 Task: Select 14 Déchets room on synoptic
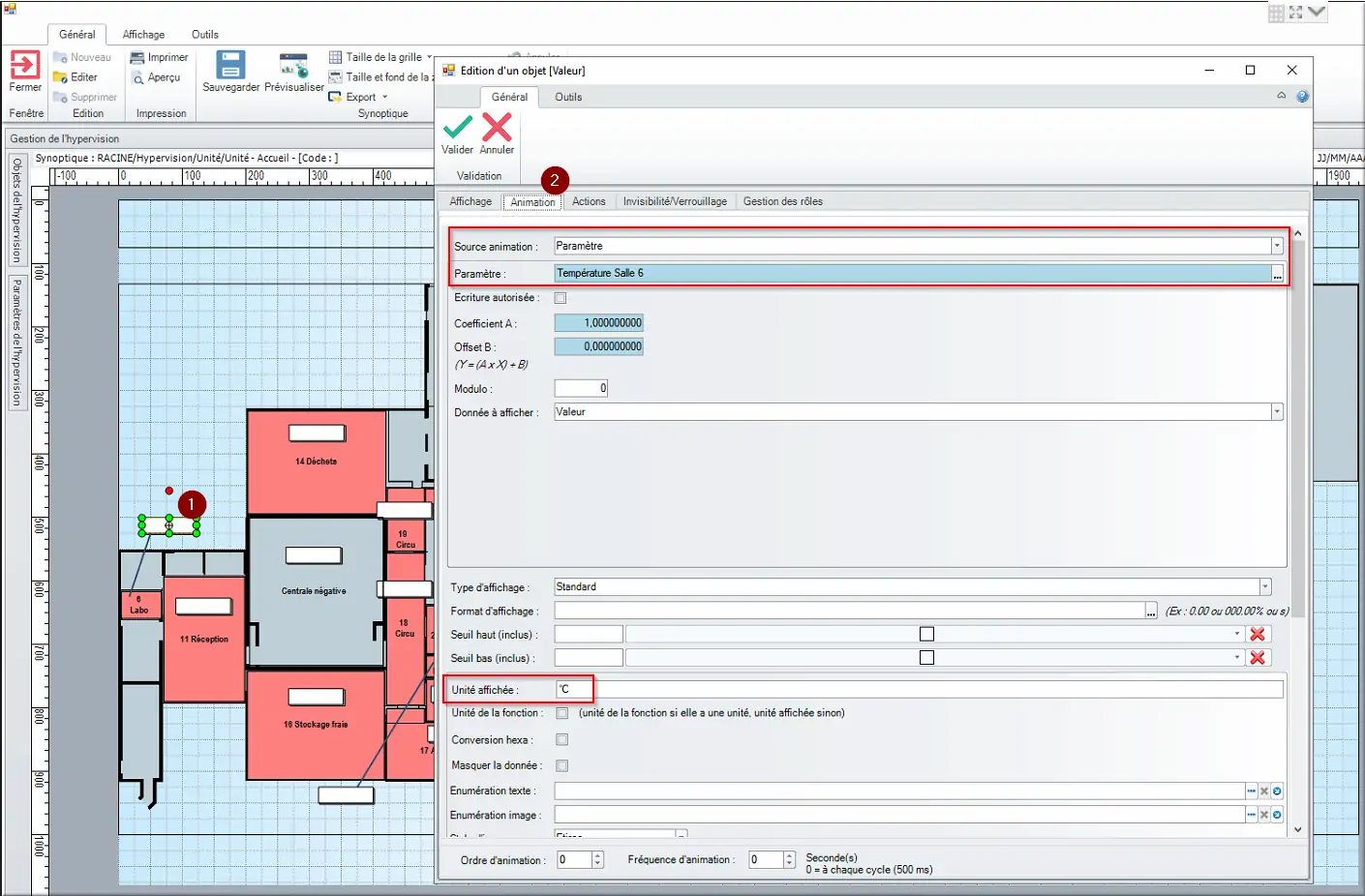(x=316, y=463)
